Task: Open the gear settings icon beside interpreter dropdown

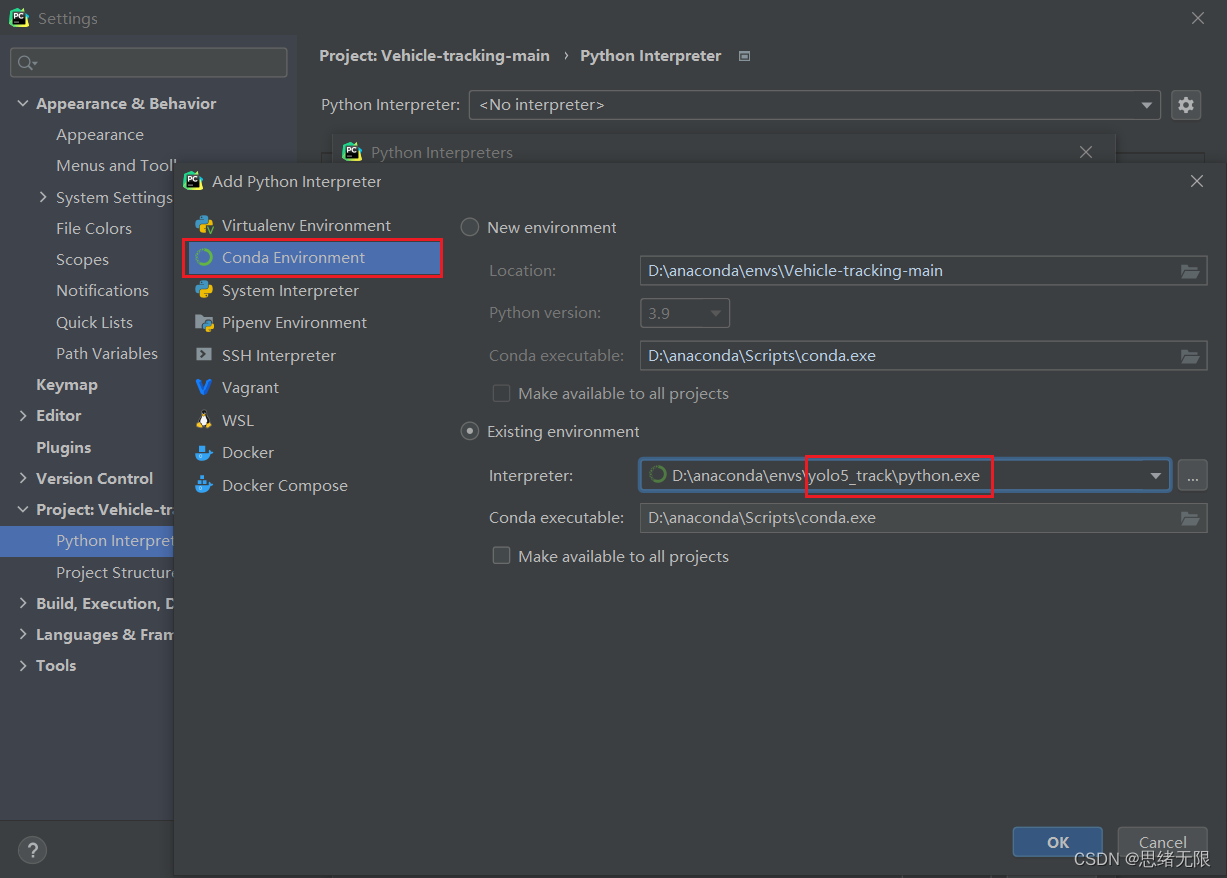Action: click(x=1186, y=104)
